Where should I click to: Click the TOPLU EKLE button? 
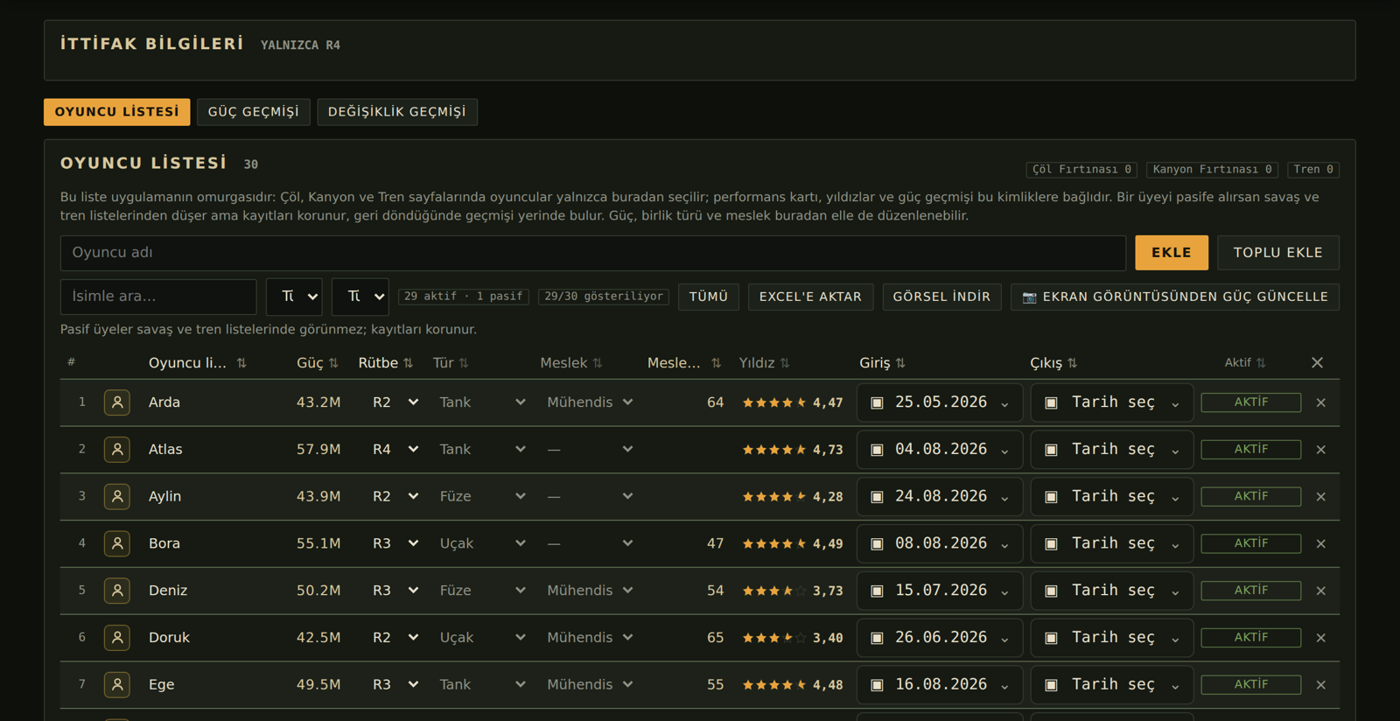click(1278, 253)
